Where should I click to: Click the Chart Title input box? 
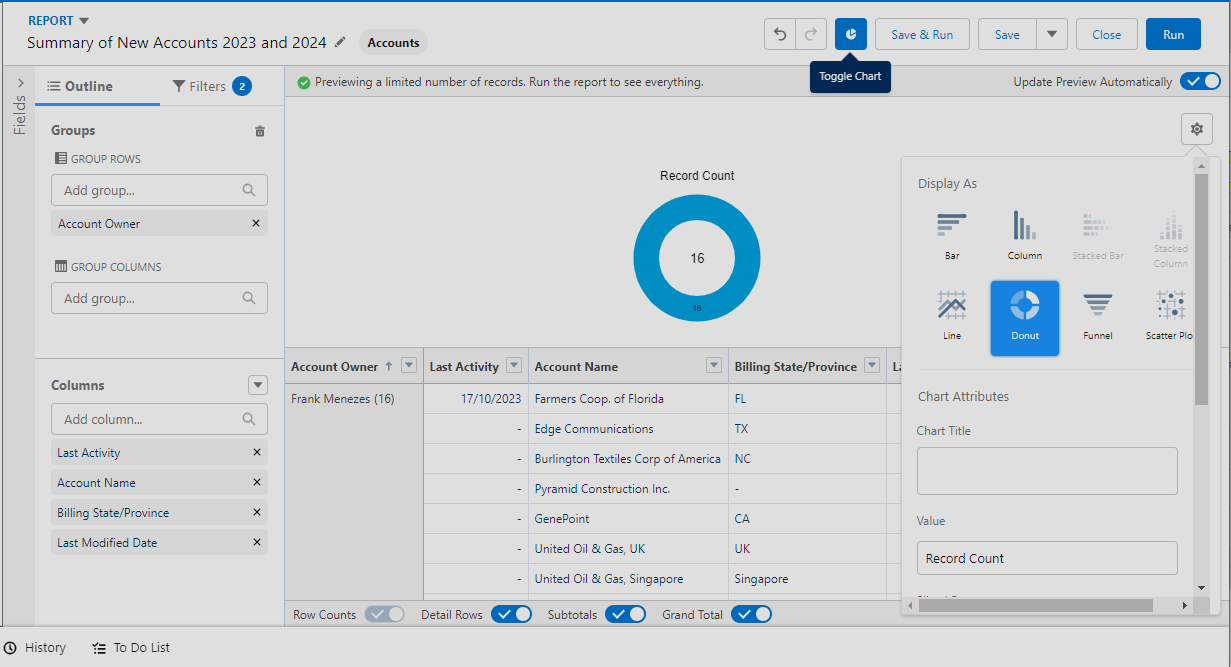(1047, 471)
